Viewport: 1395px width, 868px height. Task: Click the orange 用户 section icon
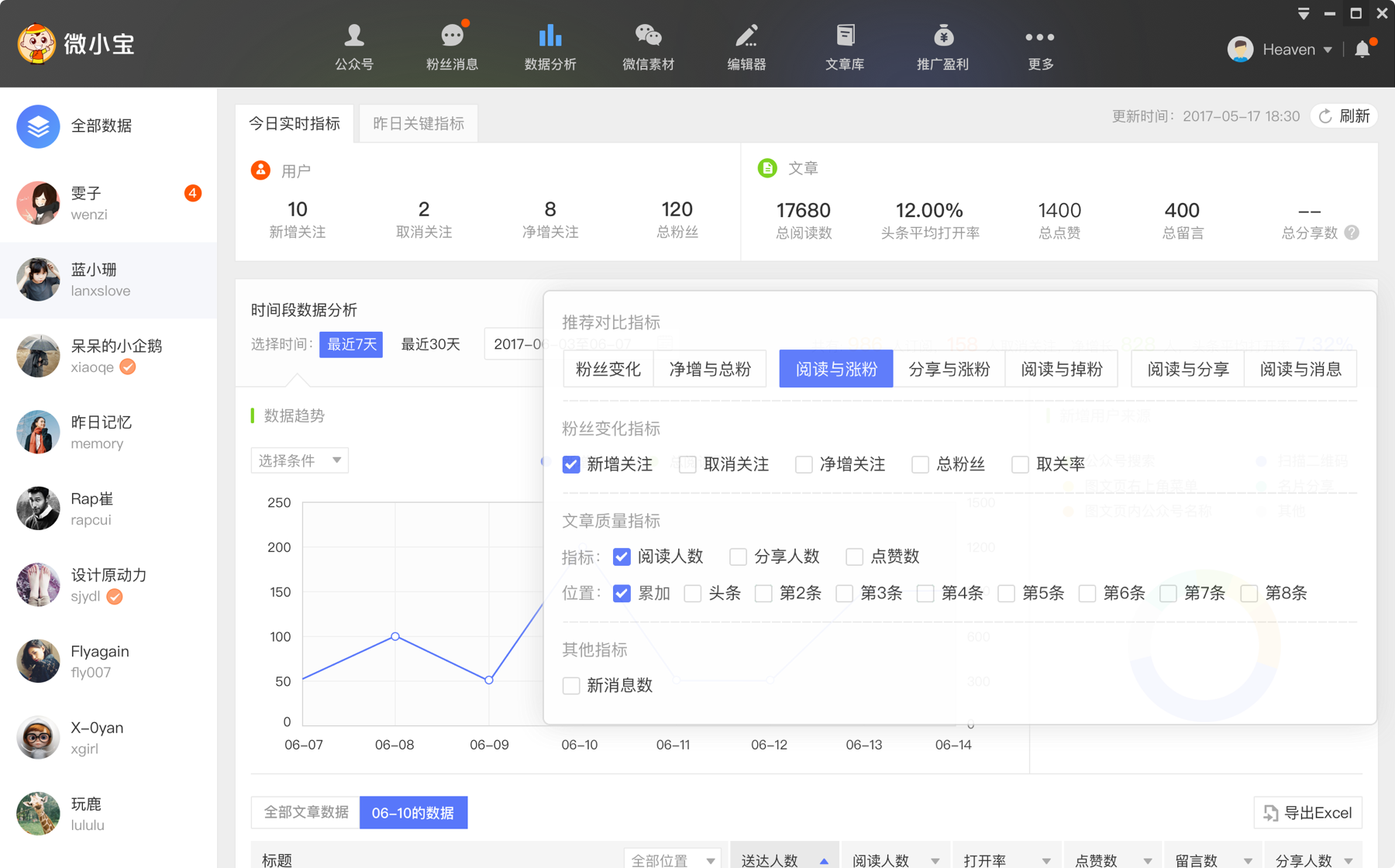pyautogui.click(x=260, y=170)
